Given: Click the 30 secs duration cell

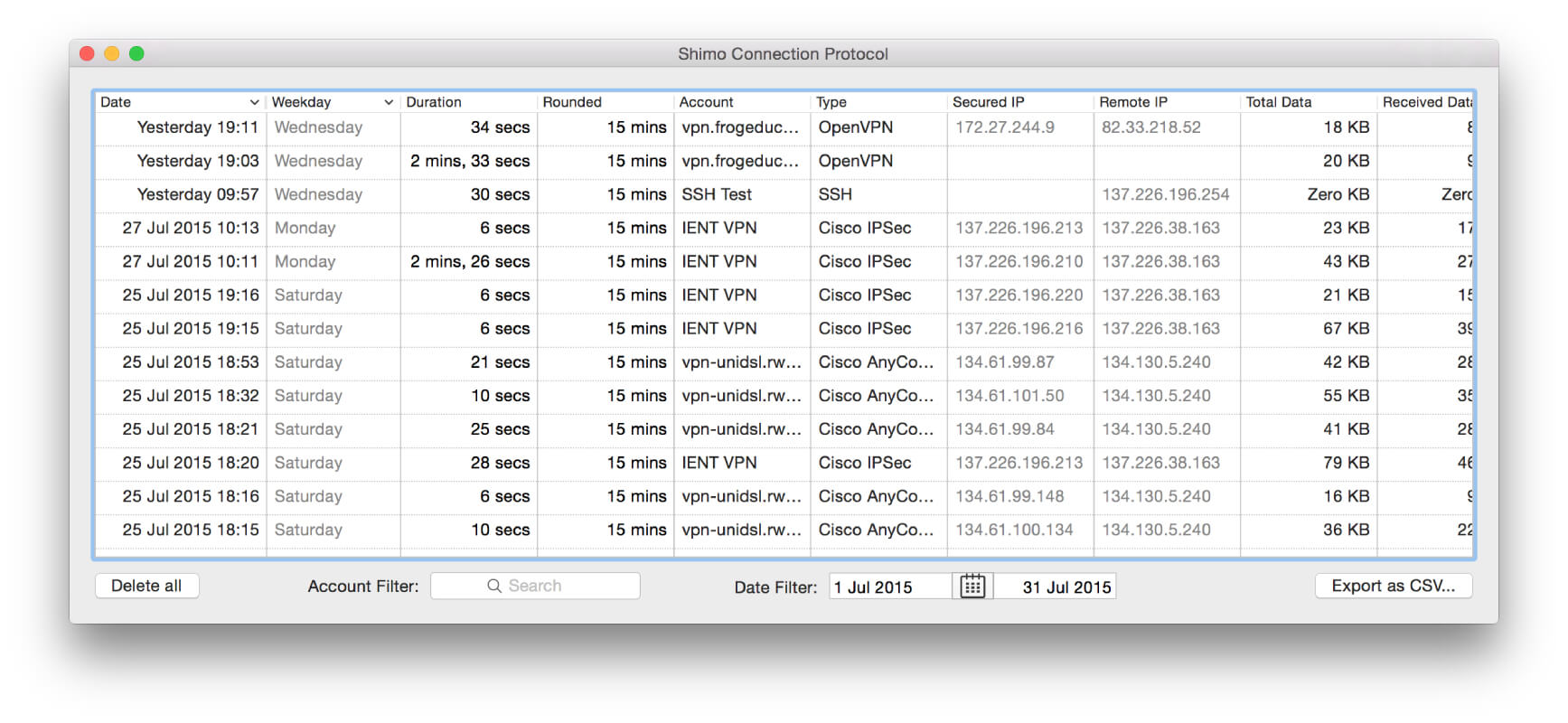Looking at the screenshot, I should coord(500,194).
